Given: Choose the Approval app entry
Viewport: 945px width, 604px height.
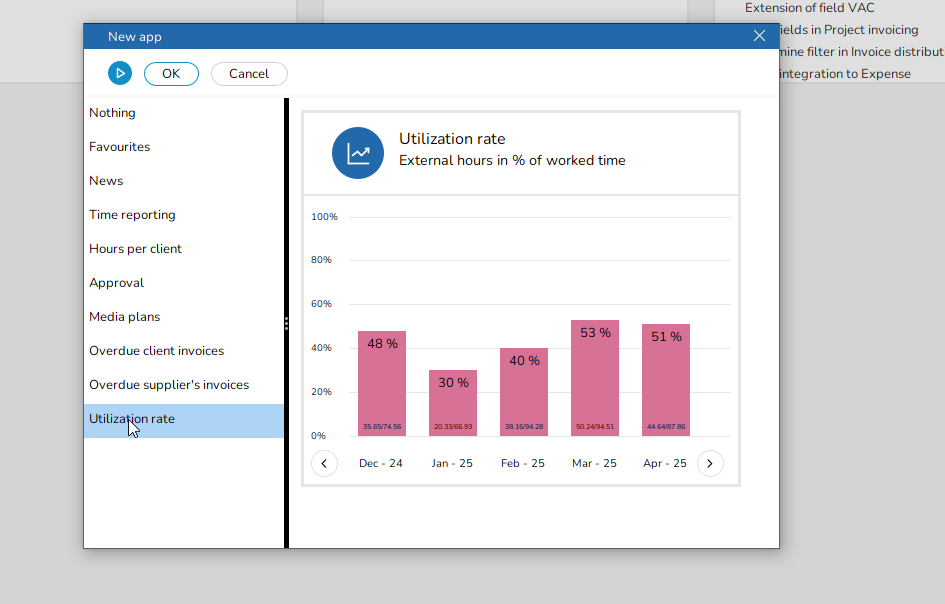Looking at the screenshot, I should pos(116,283).
